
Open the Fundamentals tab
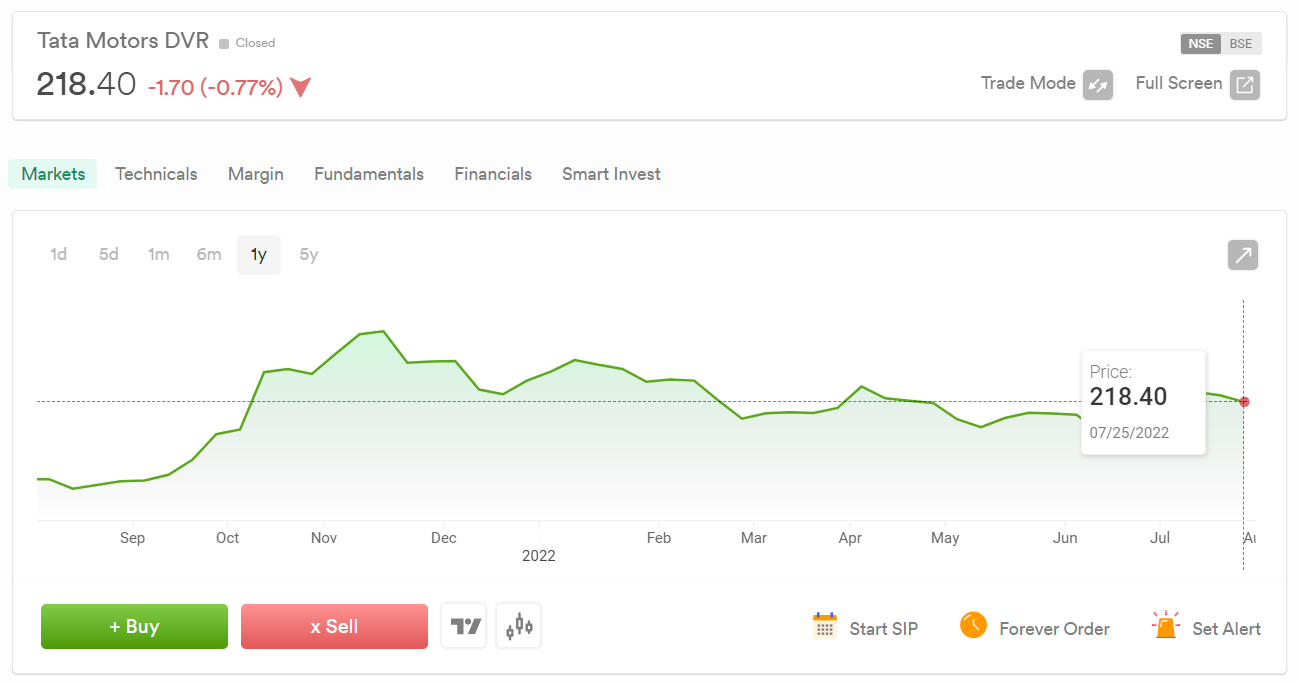369,174
